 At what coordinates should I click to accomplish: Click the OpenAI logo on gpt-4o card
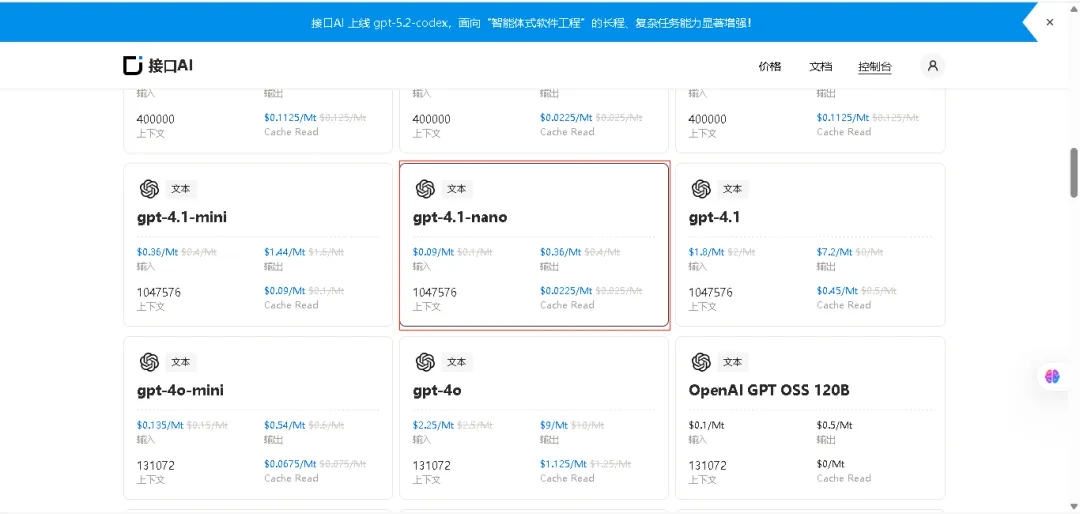425,362
